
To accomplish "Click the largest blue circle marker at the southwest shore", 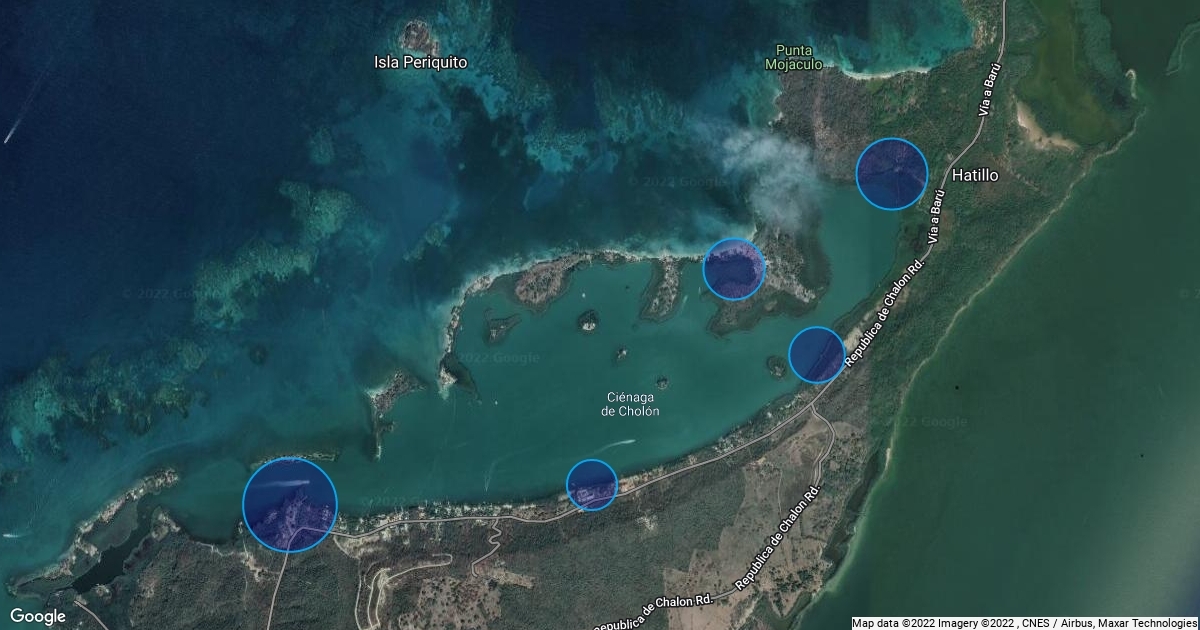I will [290, 504].
